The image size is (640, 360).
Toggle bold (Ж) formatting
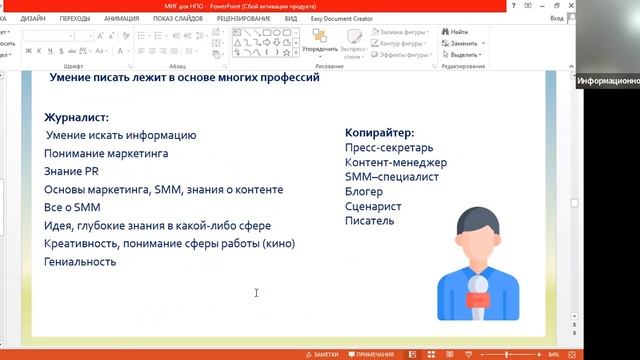point(29,51)
